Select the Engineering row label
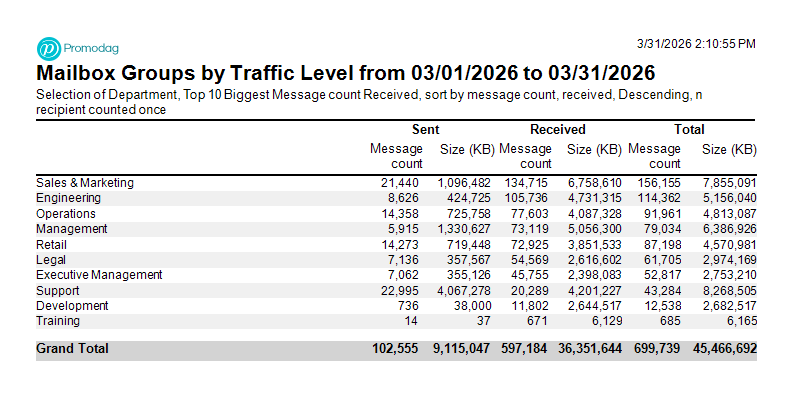Image resolution: width=792 pixels, height=395 pixels. [x=69, y=198]
